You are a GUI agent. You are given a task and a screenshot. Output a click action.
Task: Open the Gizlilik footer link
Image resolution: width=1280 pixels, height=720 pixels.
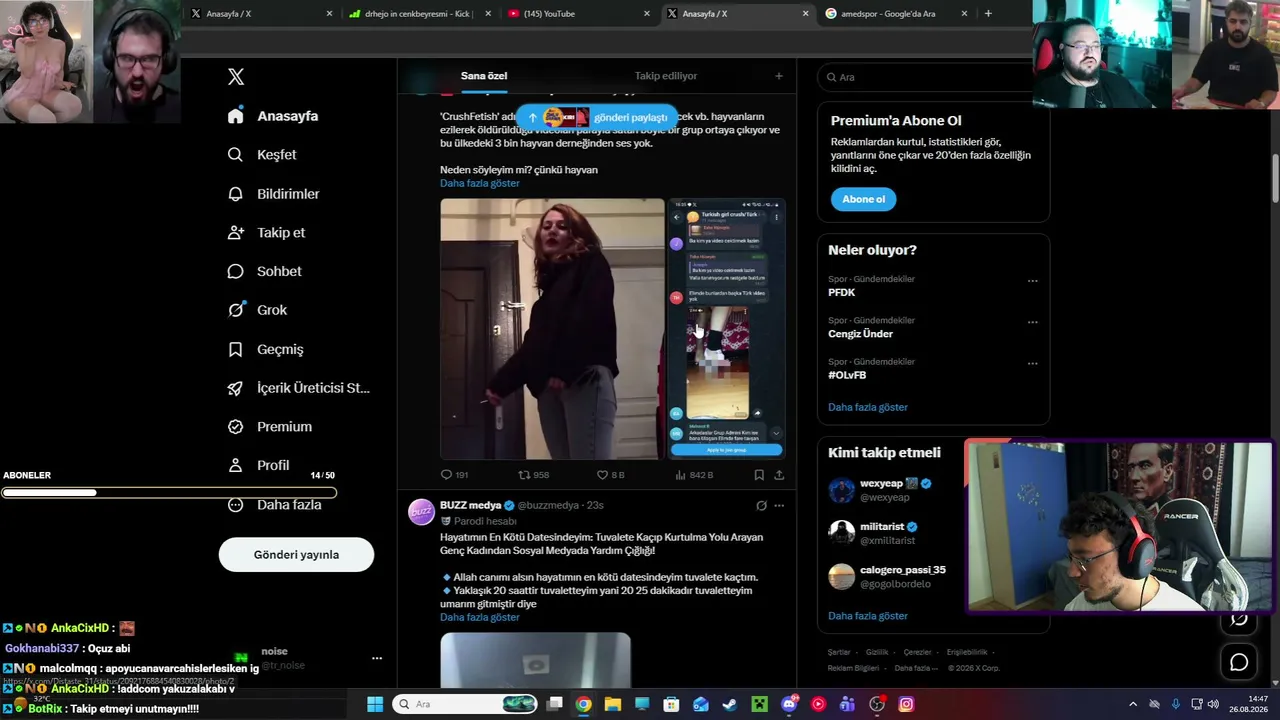click(x=877, y=652)
